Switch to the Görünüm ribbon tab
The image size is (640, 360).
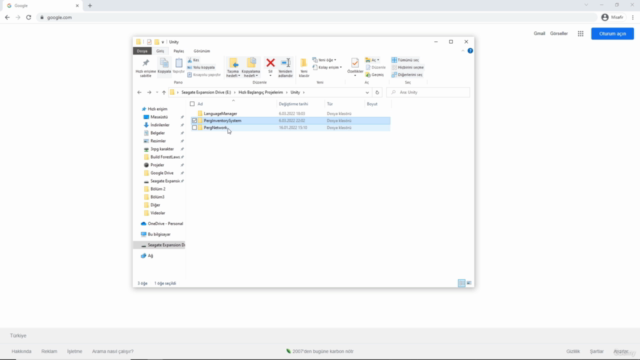coord(202,51)
